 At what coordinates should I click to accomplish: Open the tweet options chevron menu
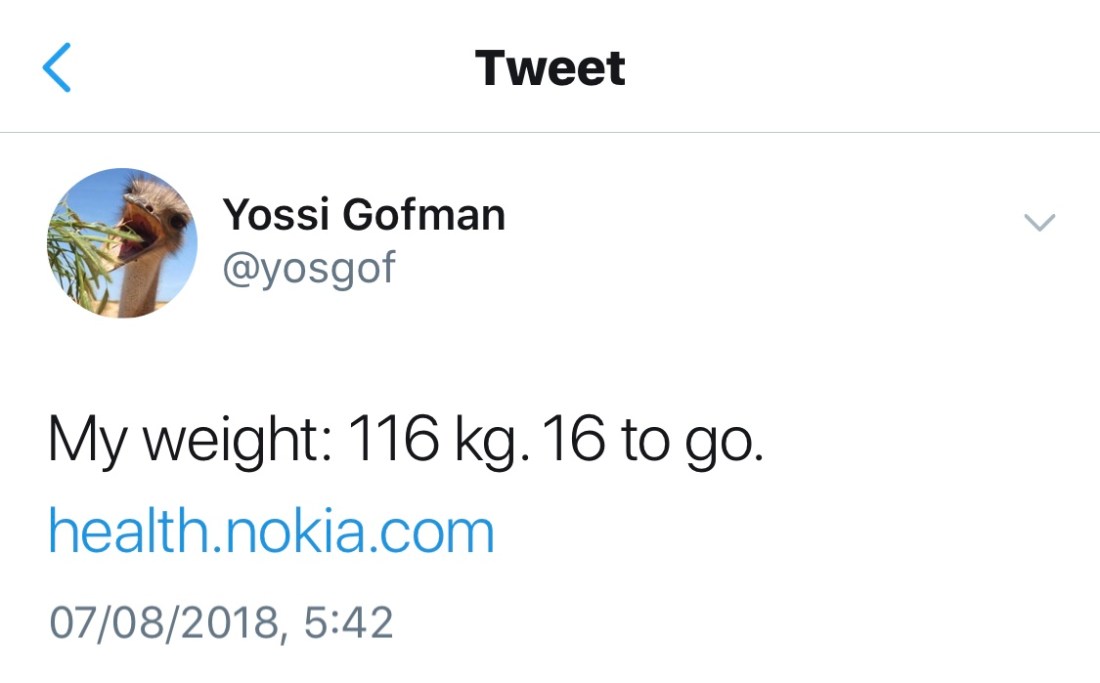[1040, 222]
